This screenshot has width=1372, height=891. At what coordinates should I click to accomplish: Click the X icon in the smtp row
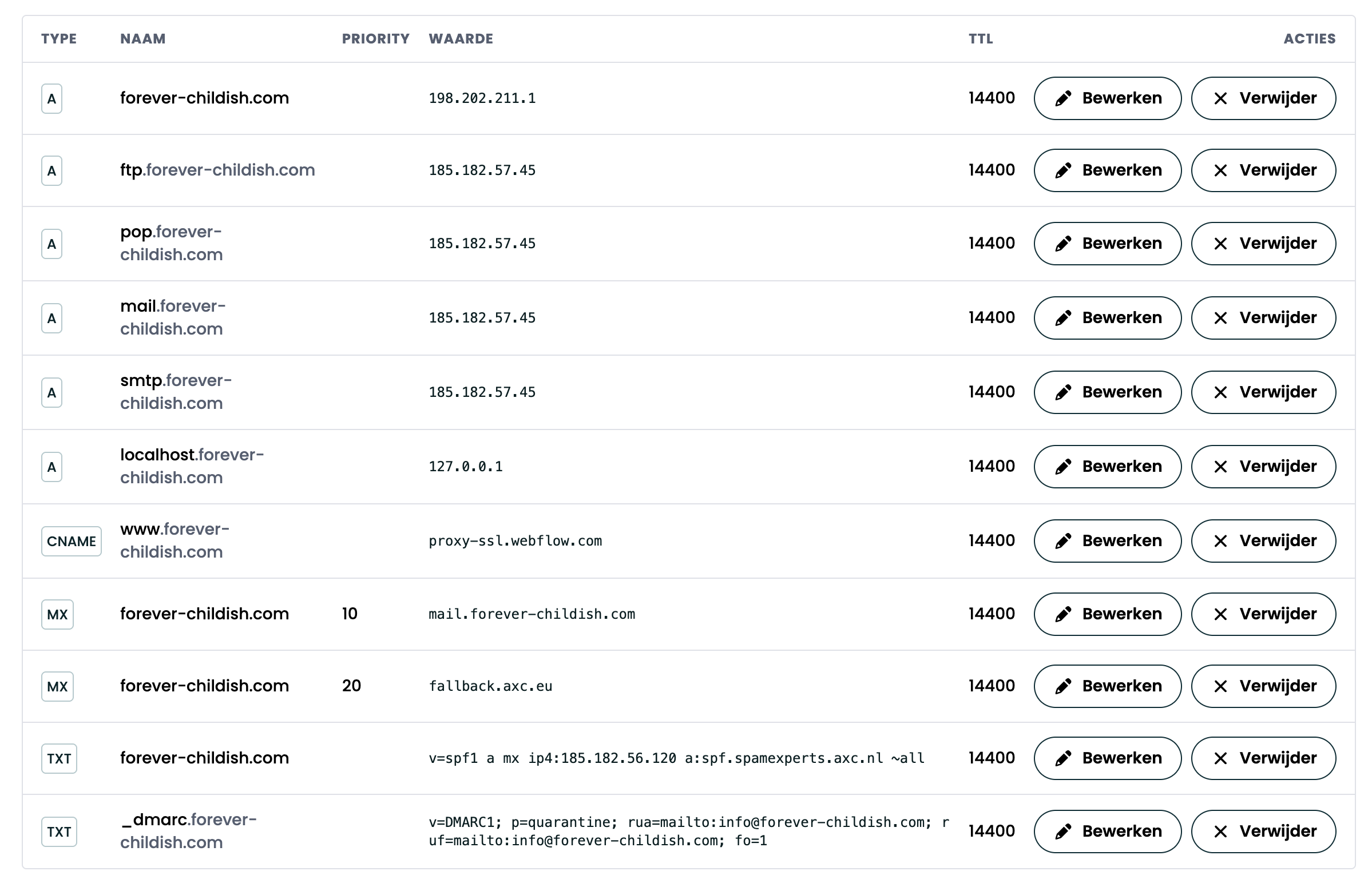coord(1220,392)
